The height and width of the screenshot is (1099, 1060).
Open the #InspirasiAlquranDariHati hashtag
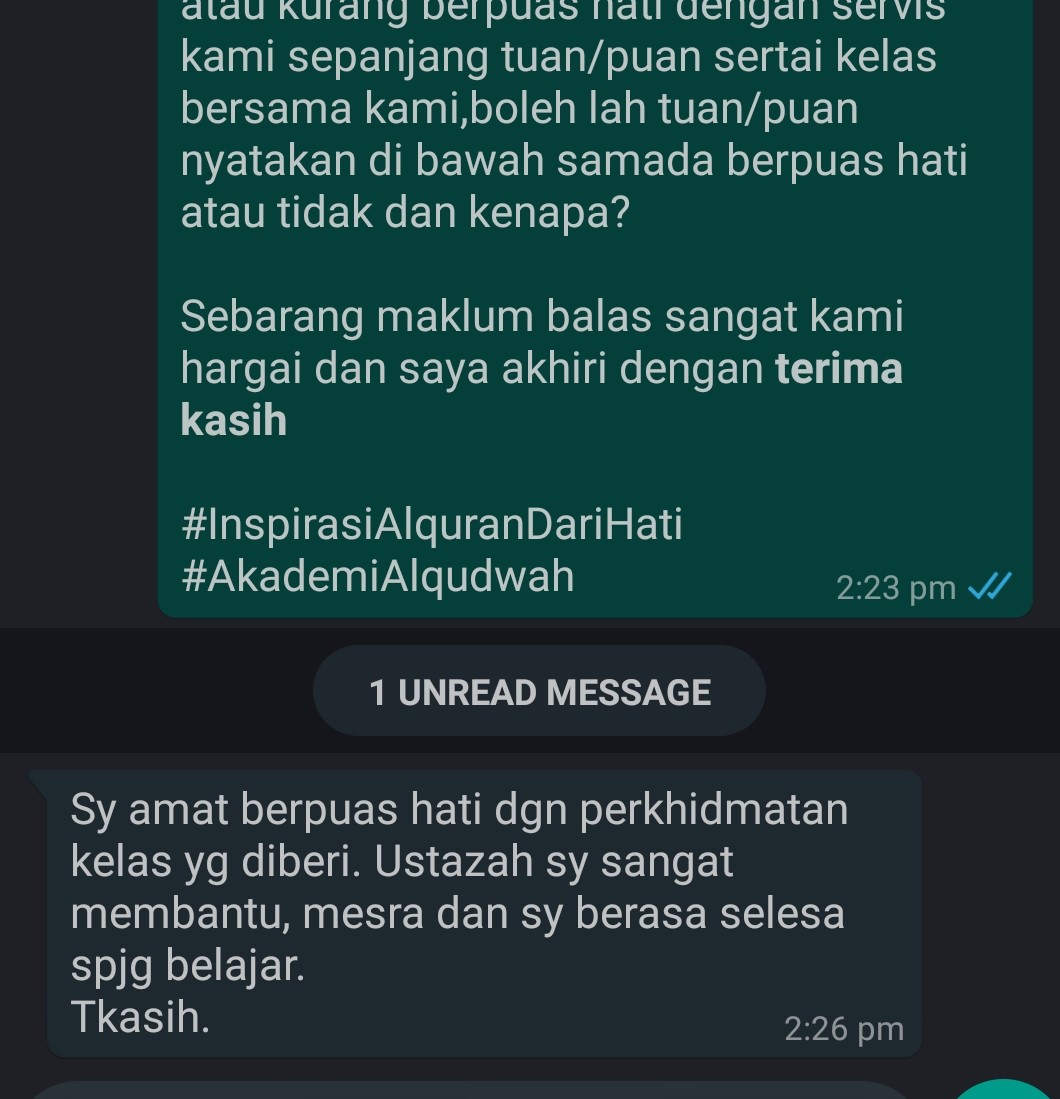(x=431, y=524)
